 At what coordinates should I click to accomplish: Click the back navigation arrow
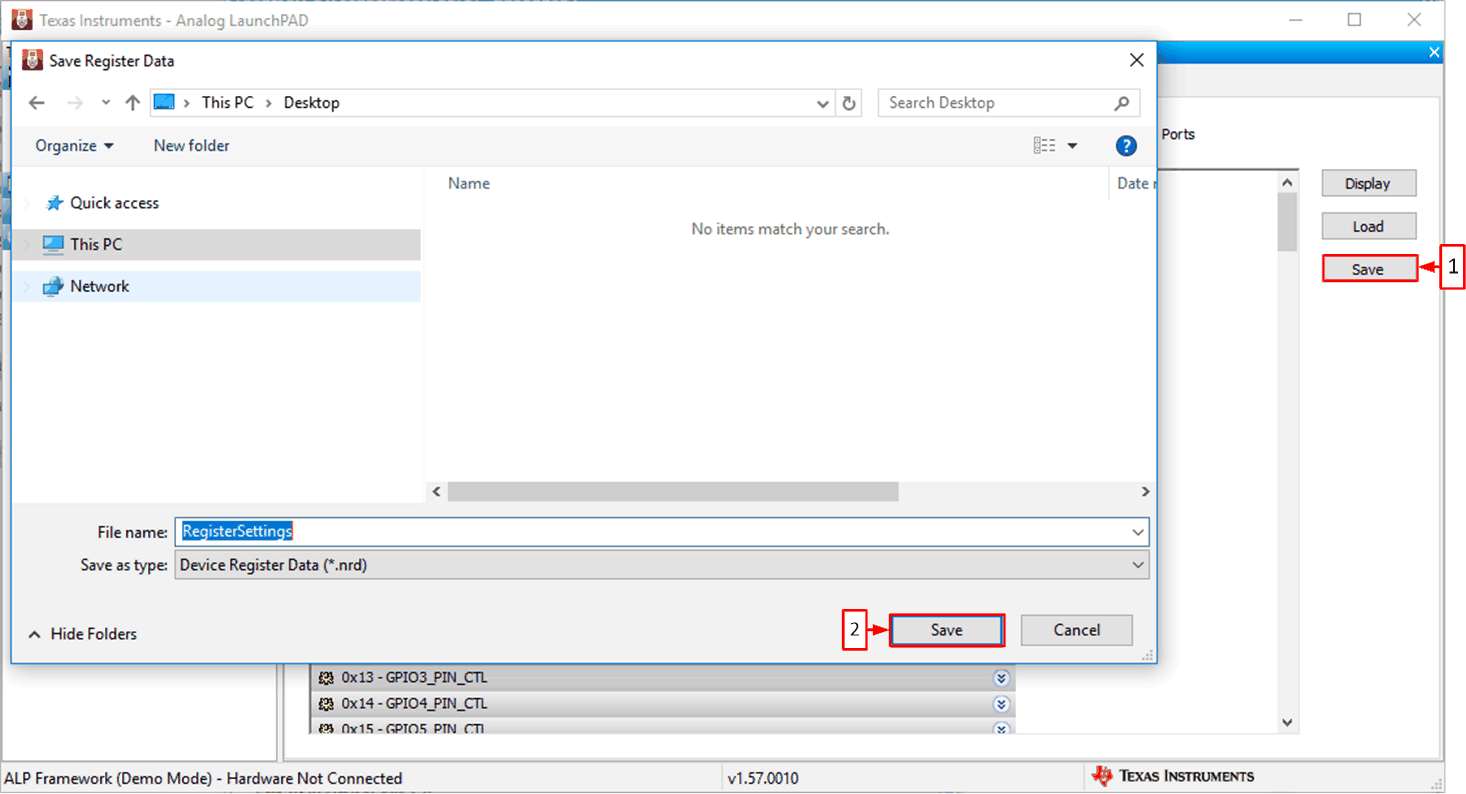pos(37,103)
